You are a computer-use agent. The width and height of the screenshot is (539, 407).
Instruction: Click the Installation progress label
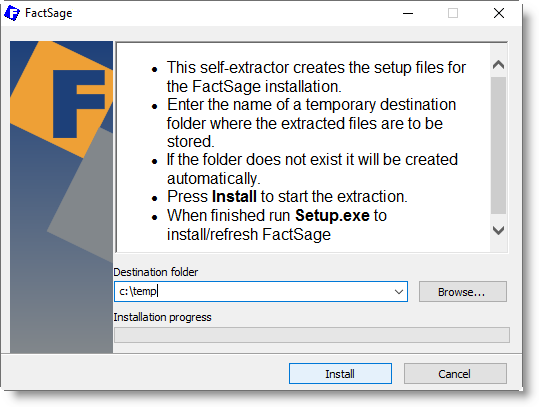[162, 317]
